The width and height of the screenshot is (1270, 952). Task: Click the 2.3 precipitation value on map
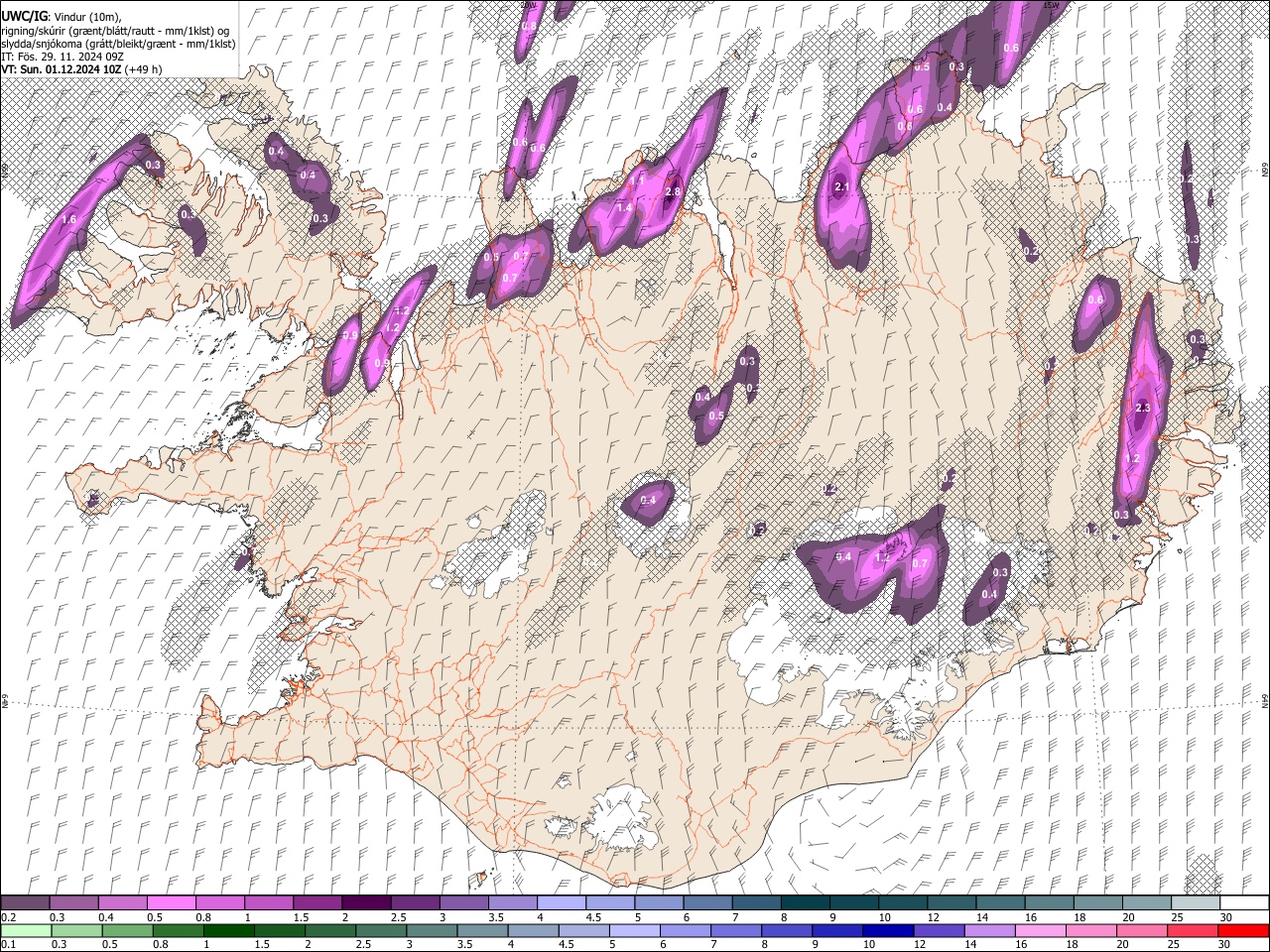tap(1142, 408)
